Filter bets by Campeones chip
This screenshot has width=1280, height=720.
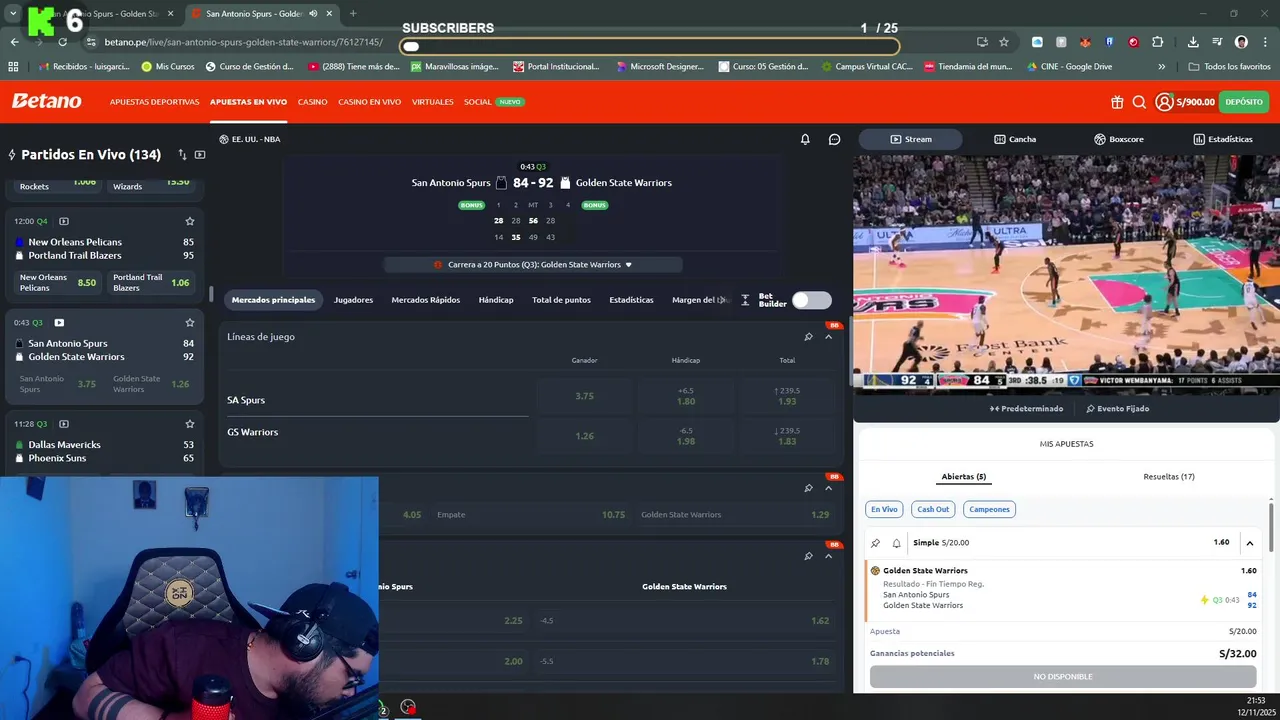pyautogui.click(x=989, y=509)
